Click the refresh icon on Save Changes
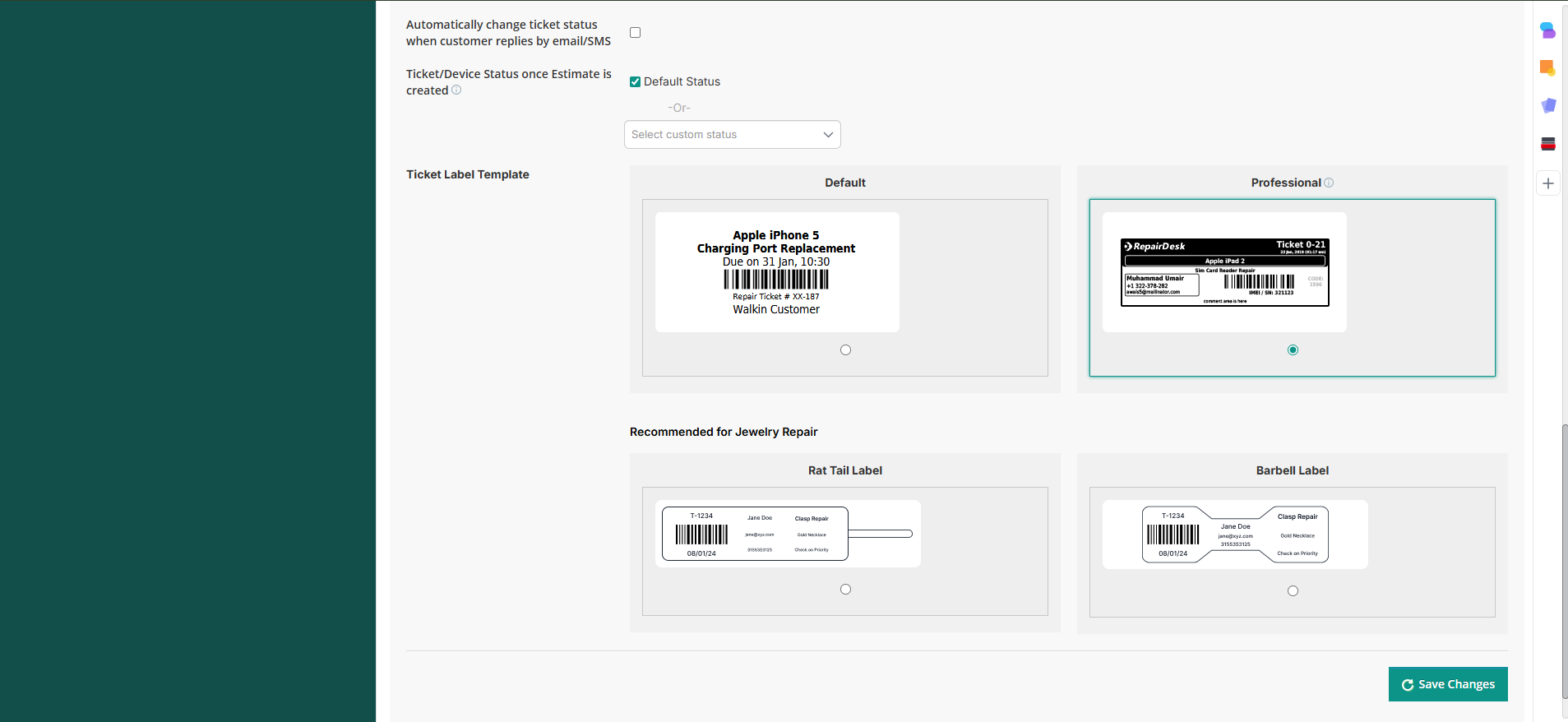Screen dimensions: 1568x722 pyautogui.click(x=1407, y=685)
